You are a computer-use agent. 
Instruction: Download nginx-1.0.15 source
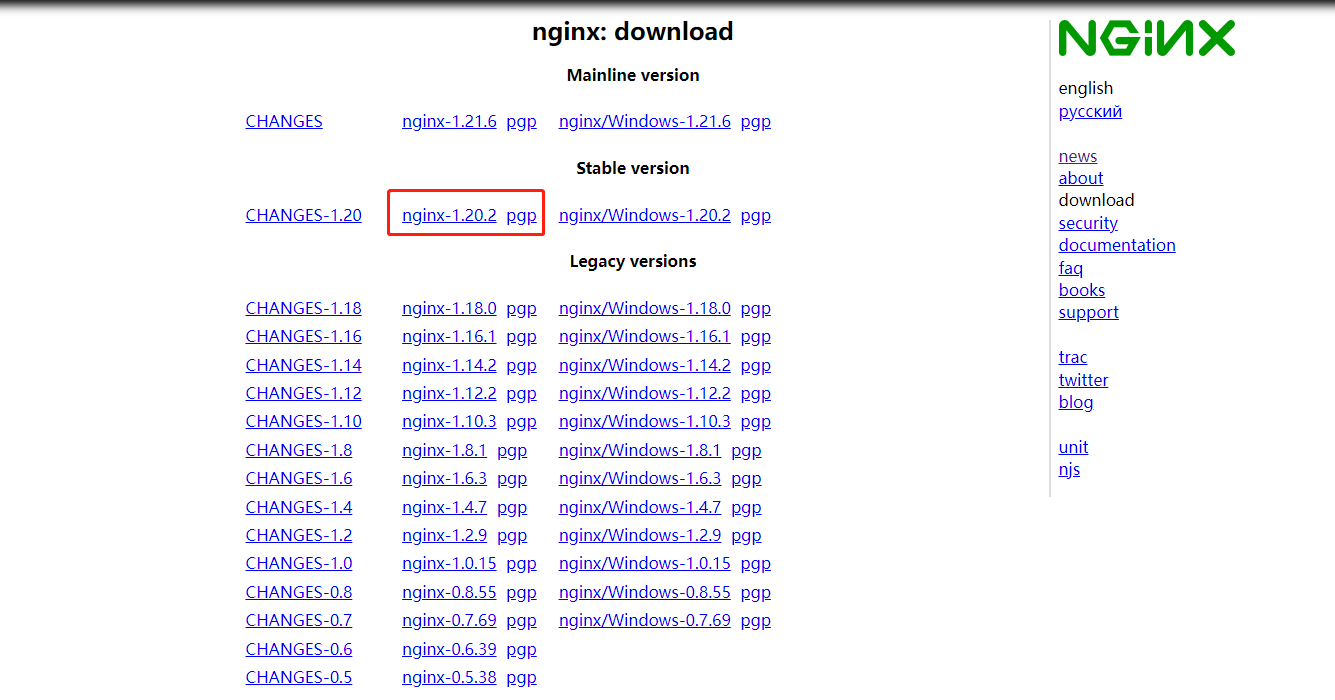click(x=449, y=563)
